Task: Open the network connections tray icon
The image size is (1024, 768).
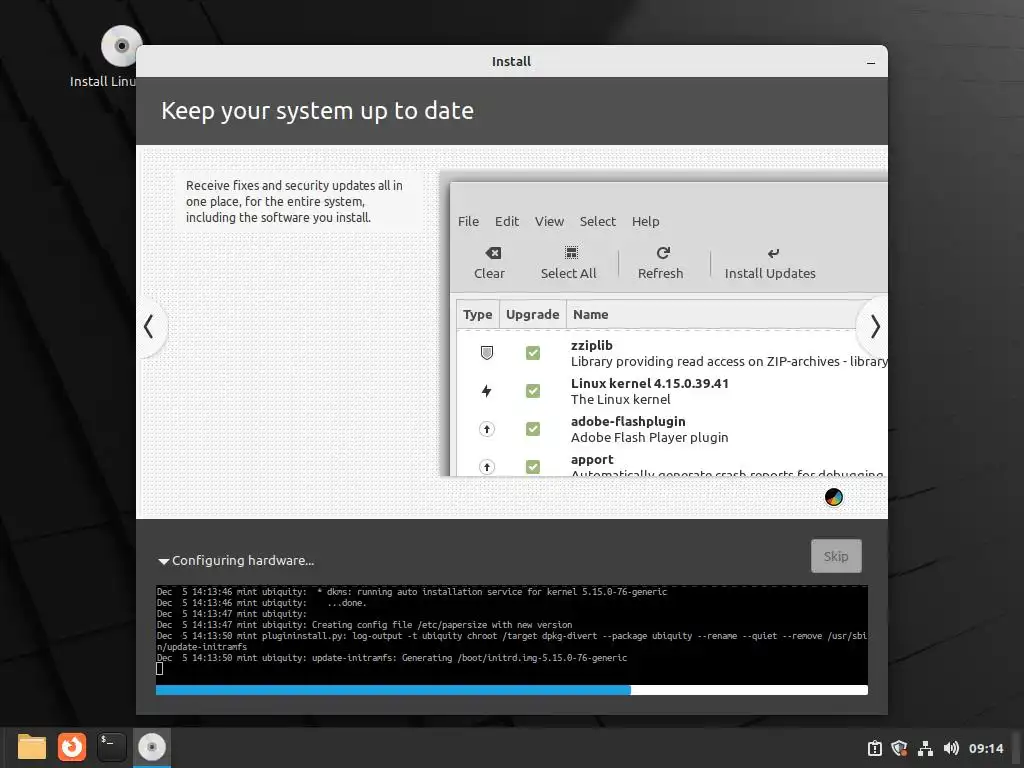Action: coord(925,748)
